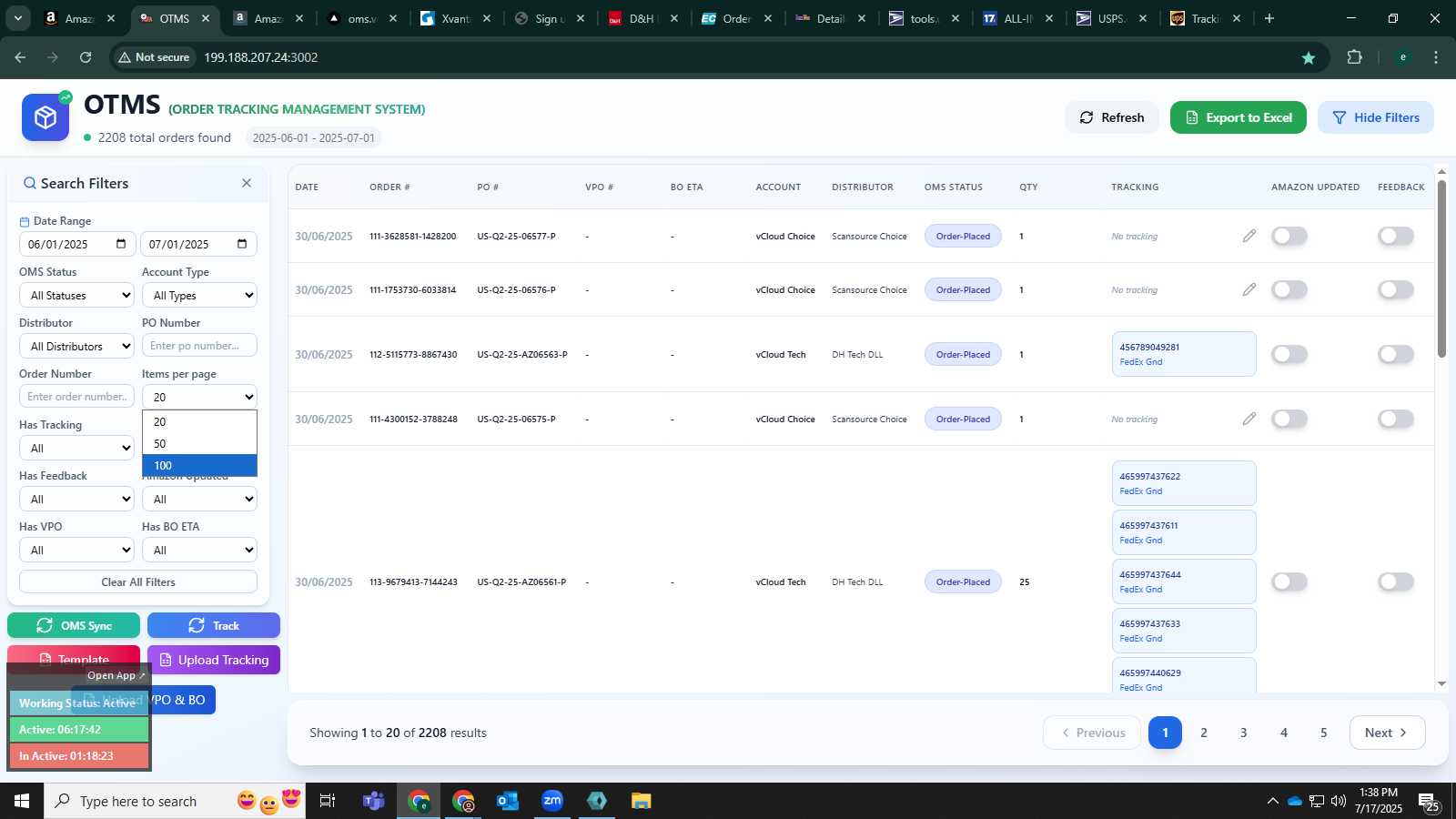
Task: Open the browser extensions puzzle icon
Action: pos(1354,57)
